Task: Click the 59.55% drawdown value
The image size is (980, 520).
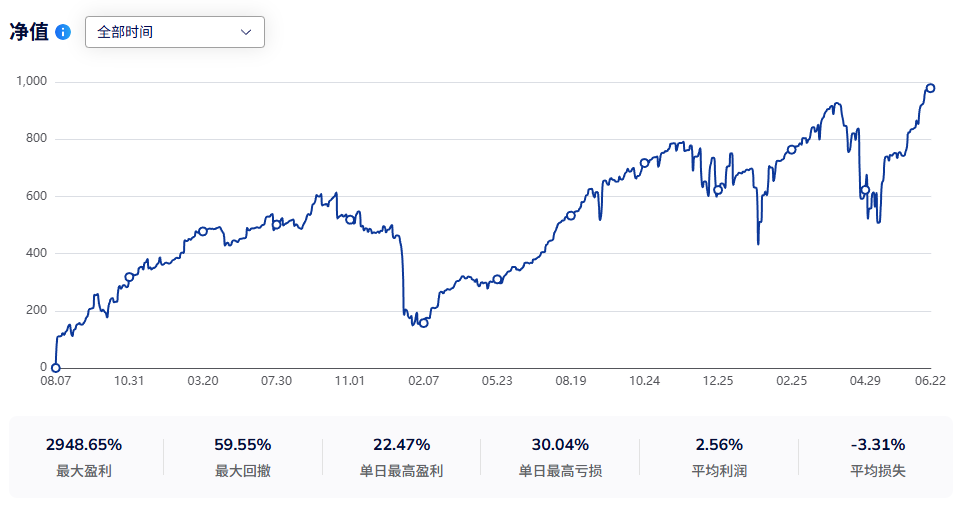Action: [x=242, y=445]
